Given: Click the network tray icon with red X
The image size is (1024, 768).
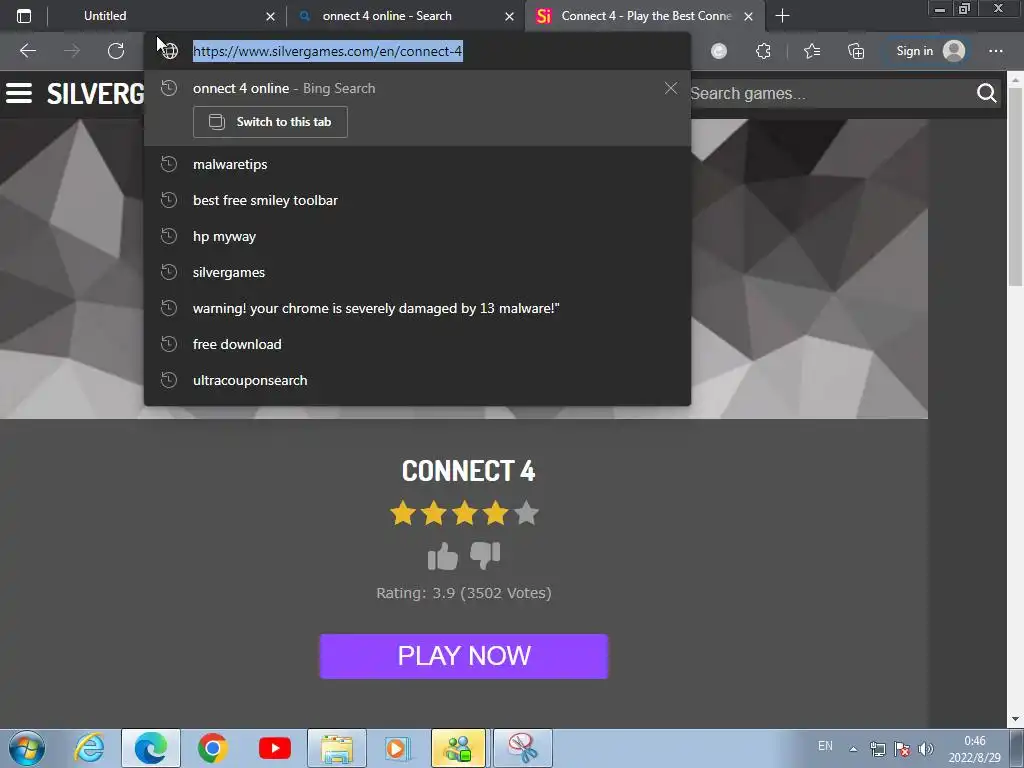Looking at the screenshot, I should coord(902,748).
